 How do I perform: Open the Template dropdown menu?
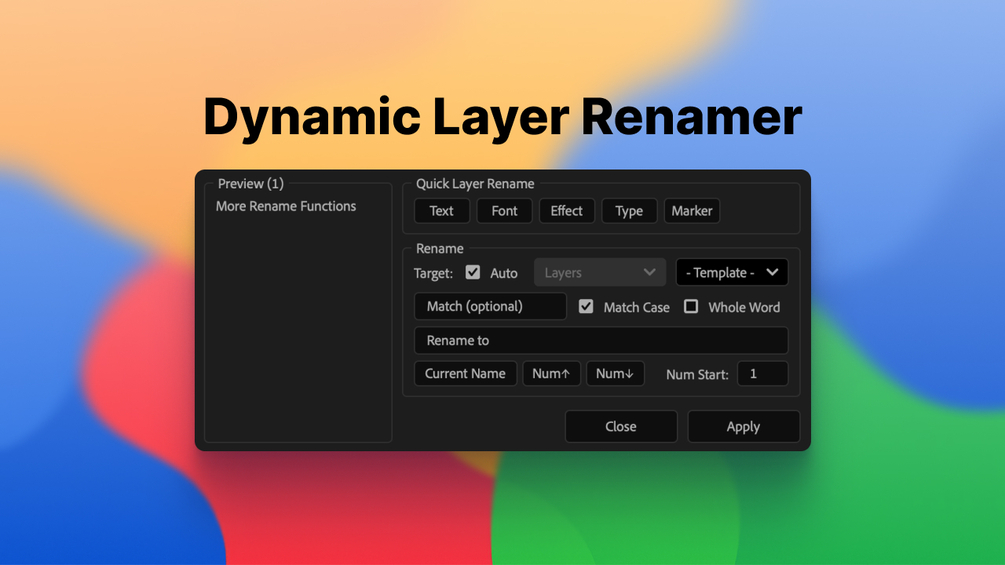tap(732, 272)
